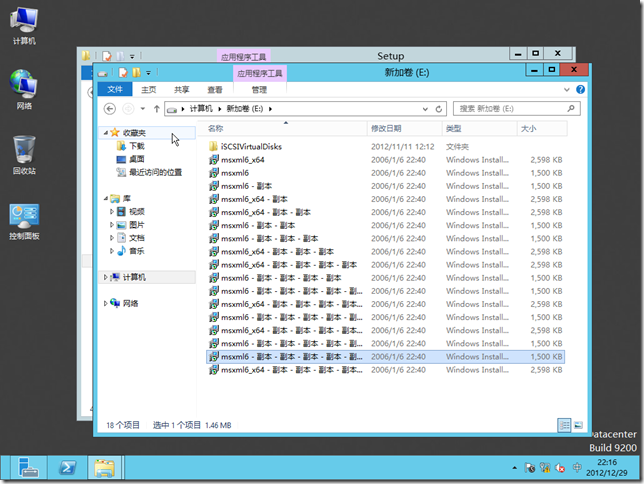644x484 pixels.
Task: Select 下载 in the favorites pane
Action: (137, 146)
